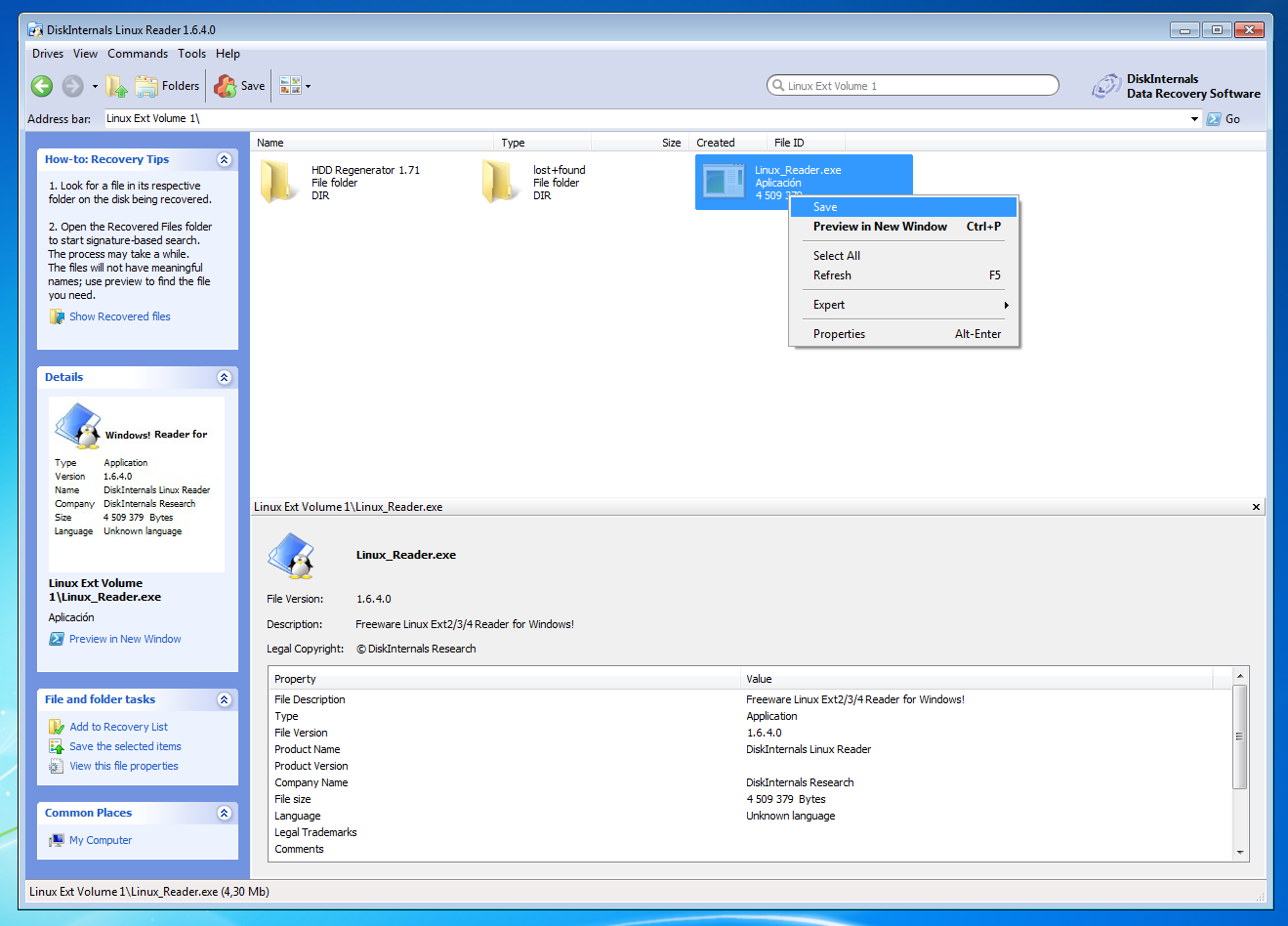Open the Drives menu

[x=48, y=54]
